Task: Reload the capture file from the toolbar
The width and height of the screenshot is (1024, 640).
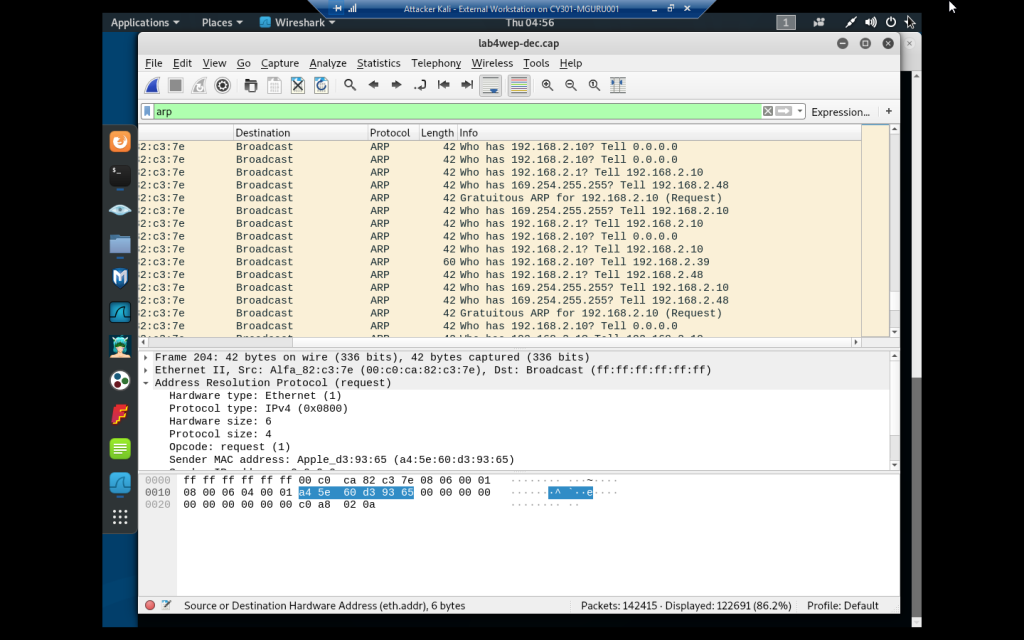Action: pos(321,86)
